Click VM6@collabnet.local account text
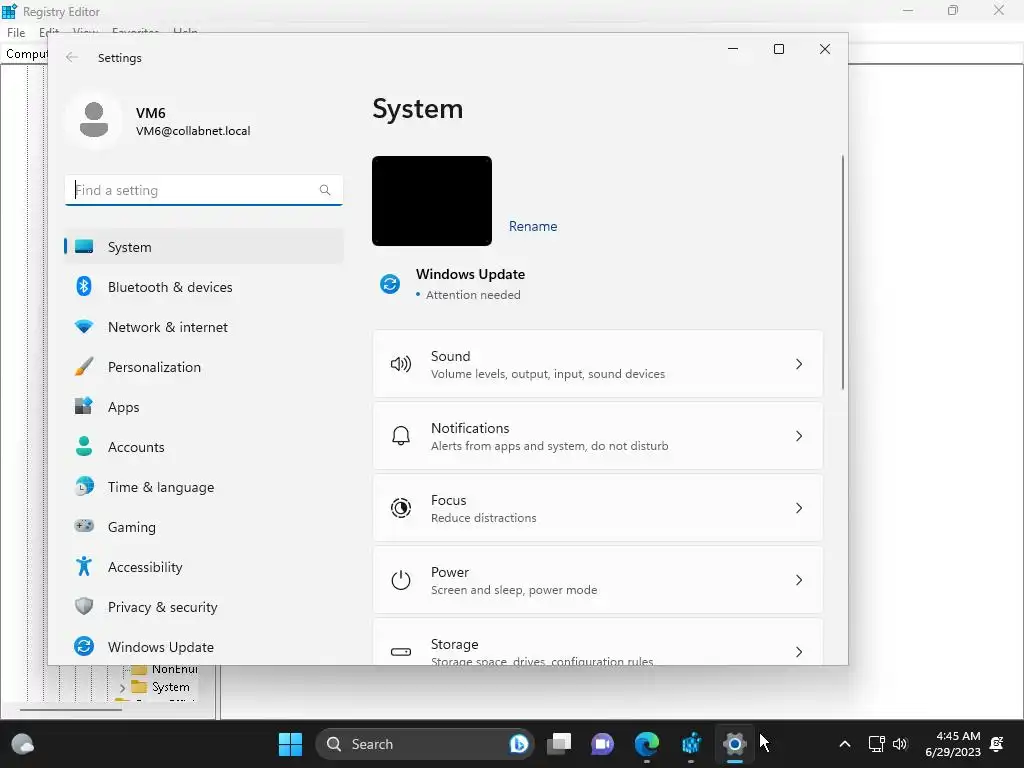Viewport: 1024px width, 768px height. [193, 131]
